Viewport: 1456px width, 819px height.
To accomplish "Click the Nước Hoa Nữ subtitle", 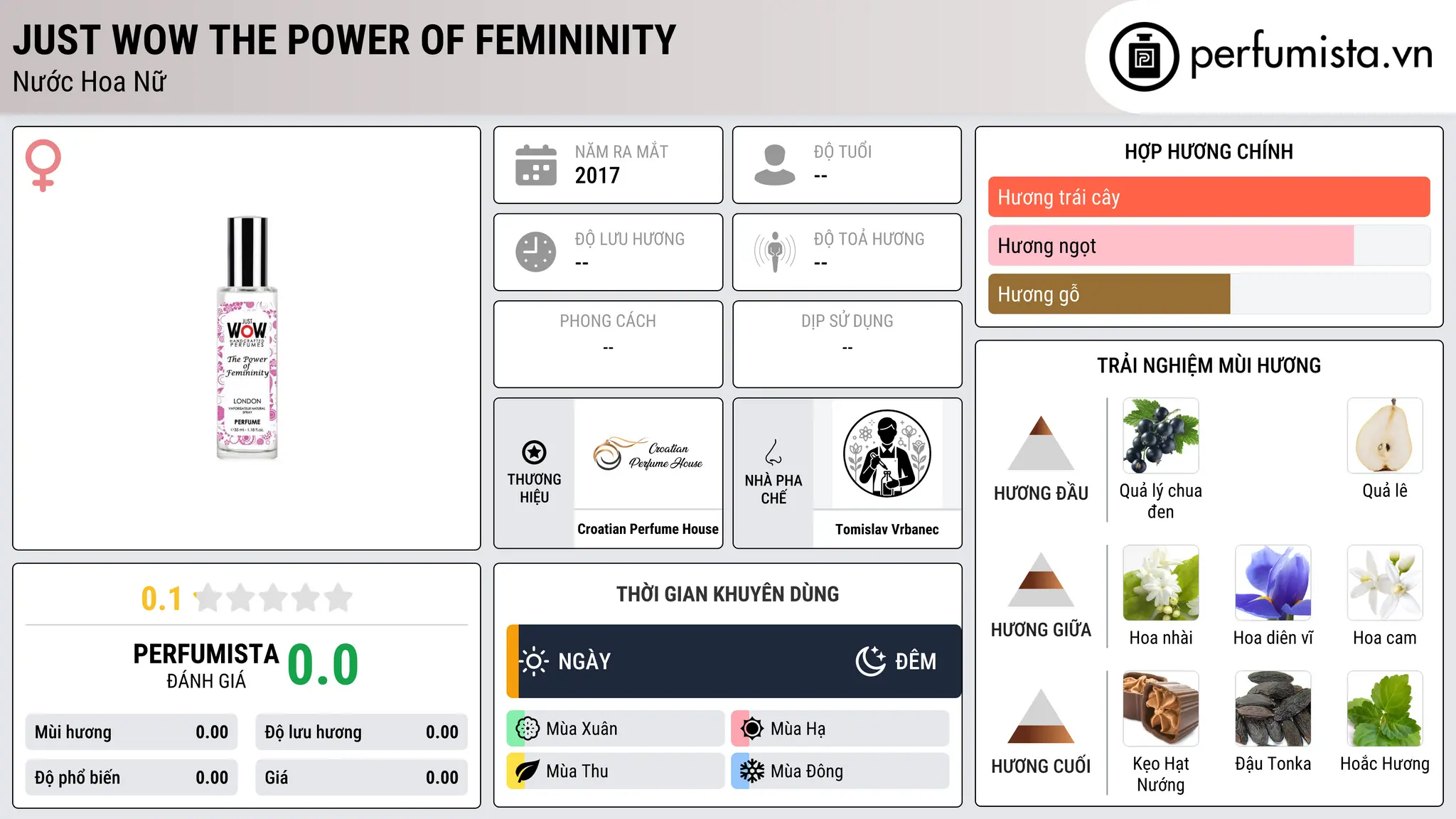I will tap(90, 82).
